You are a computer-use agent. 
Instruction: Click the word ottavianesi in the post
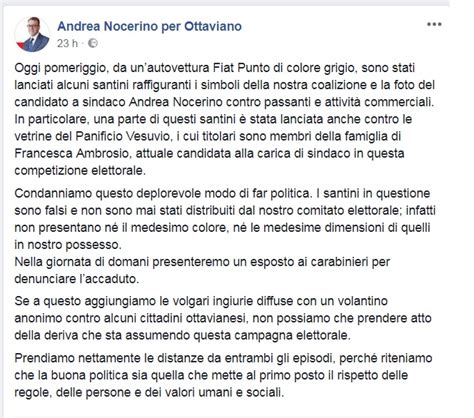(x=216, y=318)
